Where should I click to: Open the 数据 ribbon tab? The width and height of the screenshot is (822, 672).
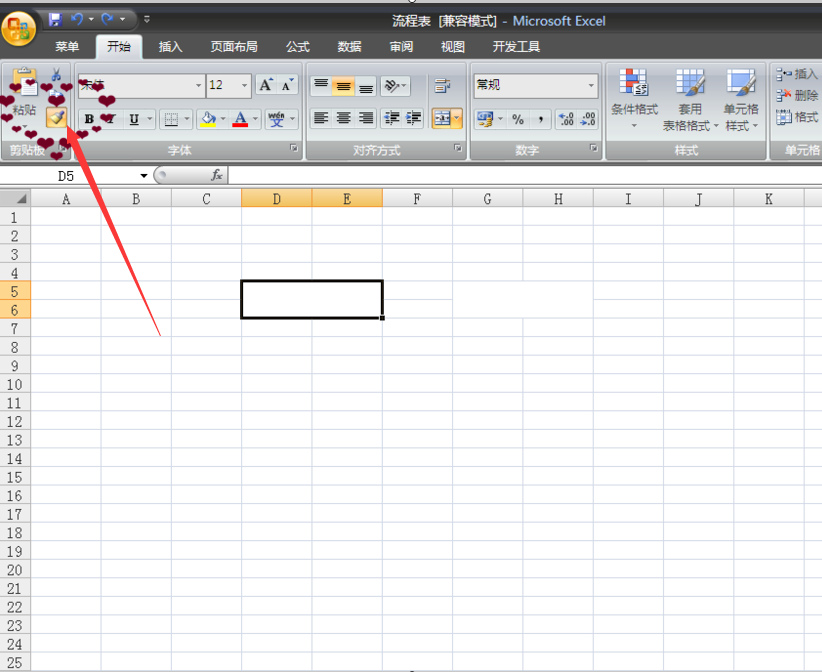(x=349, y=47)
